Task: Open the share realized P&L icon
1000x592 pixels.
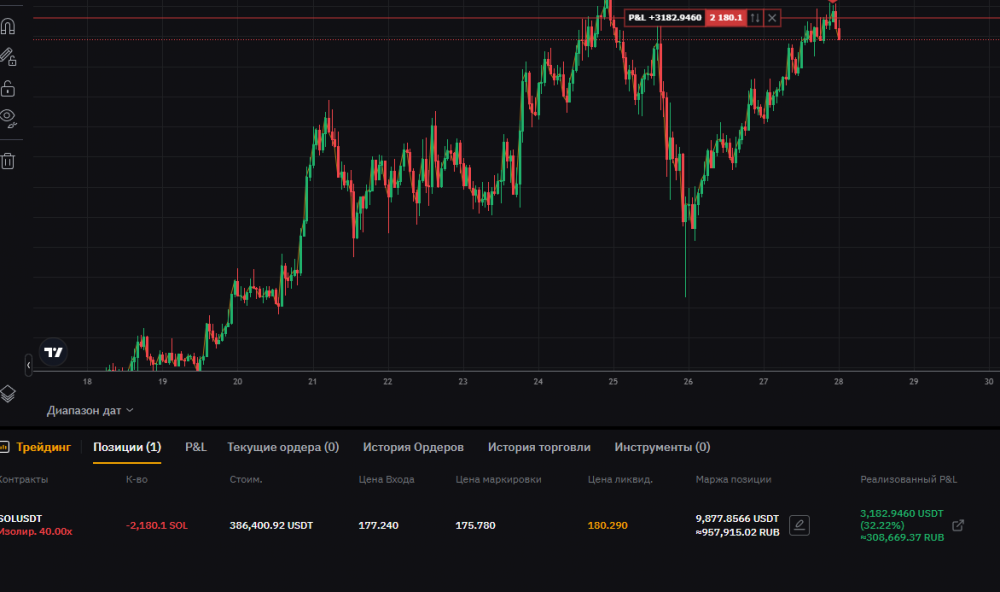Action: (958, 525)
